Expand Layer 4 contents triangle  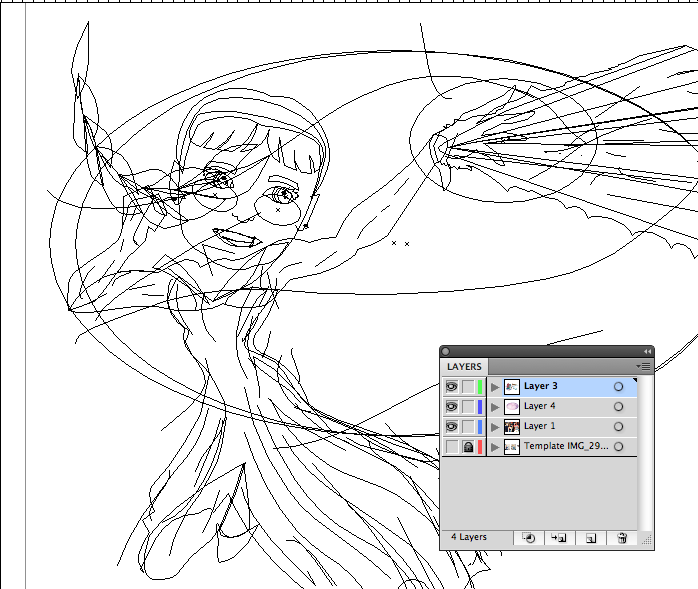[x=494, y=406]
